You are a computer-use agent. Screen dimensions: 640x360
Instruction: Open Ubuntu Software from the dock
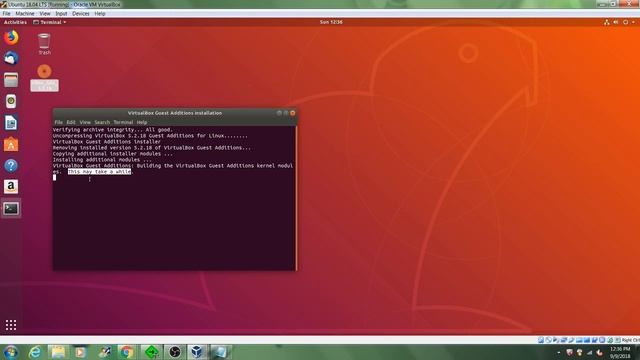point(11,144)
